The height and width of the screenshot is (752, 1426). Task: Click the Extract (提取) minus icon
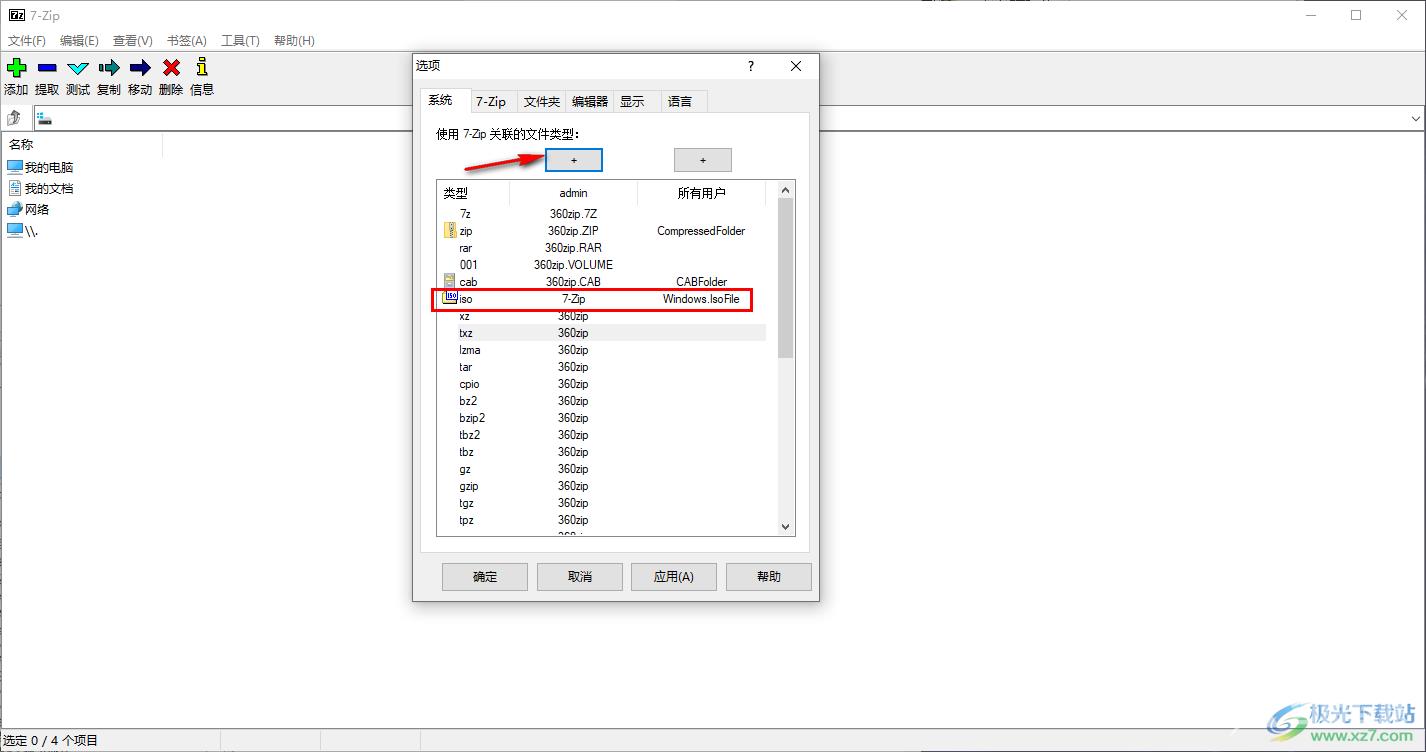click(47, 67)
